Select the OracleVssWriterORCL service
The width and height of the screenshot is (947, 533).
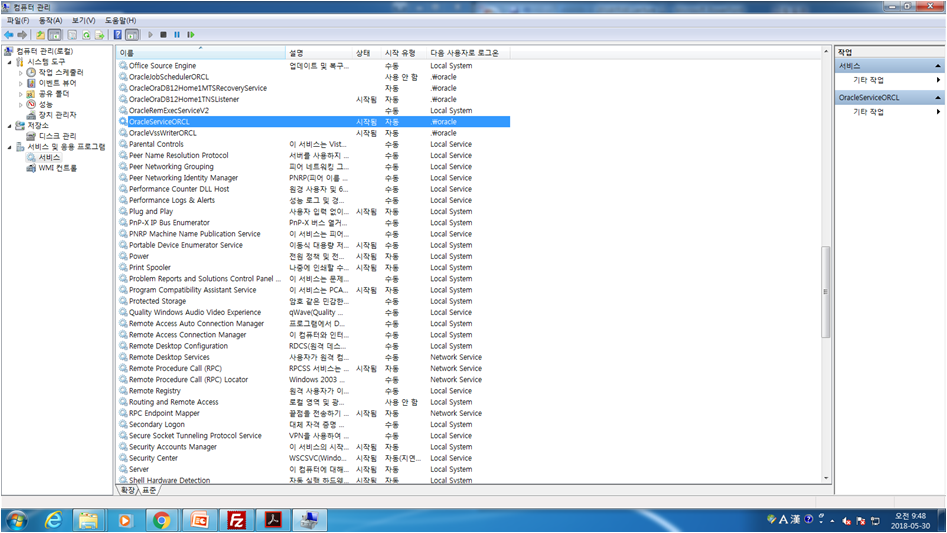pos(162,133)
